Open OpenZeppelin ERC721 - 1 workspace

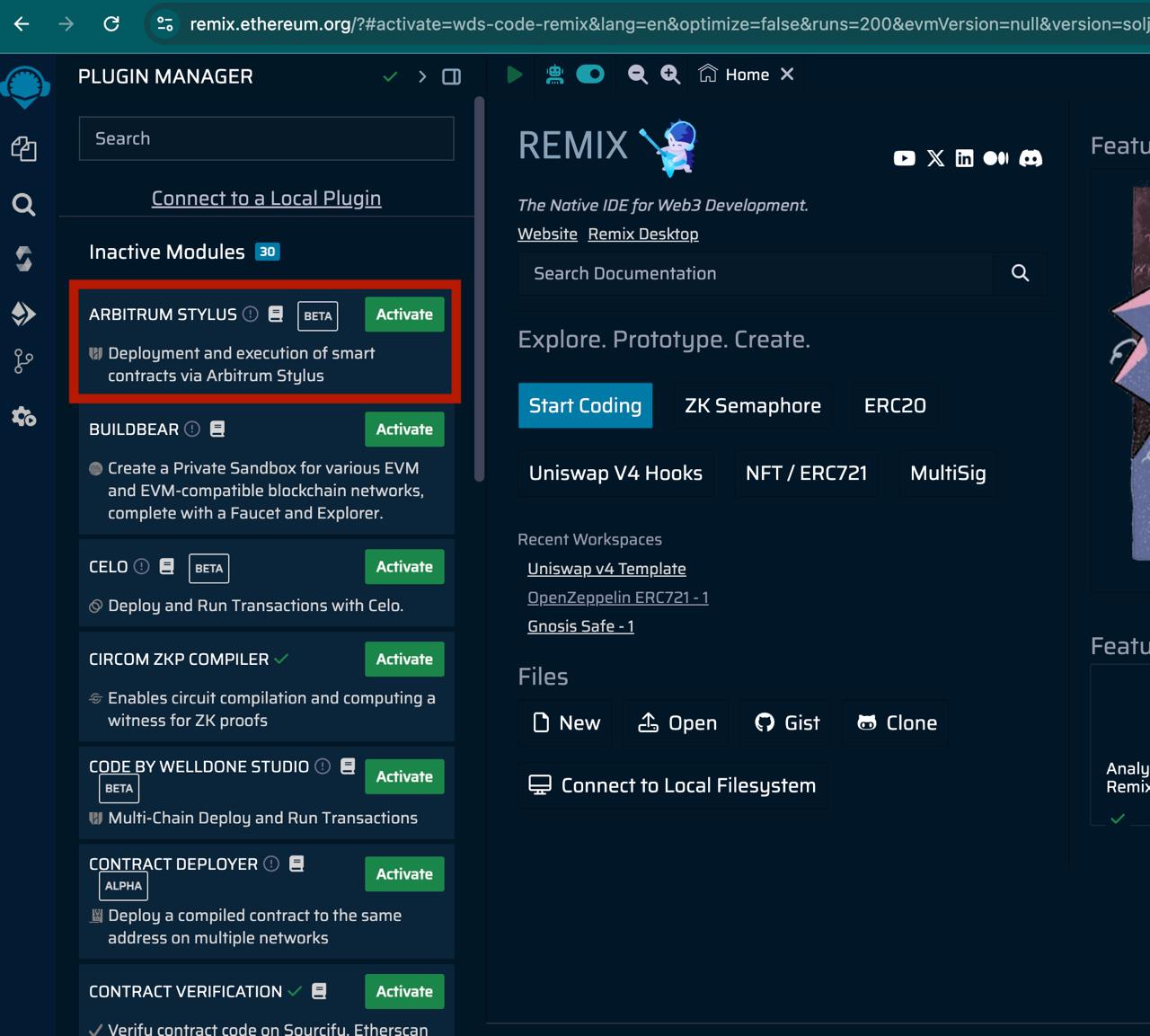618,598
